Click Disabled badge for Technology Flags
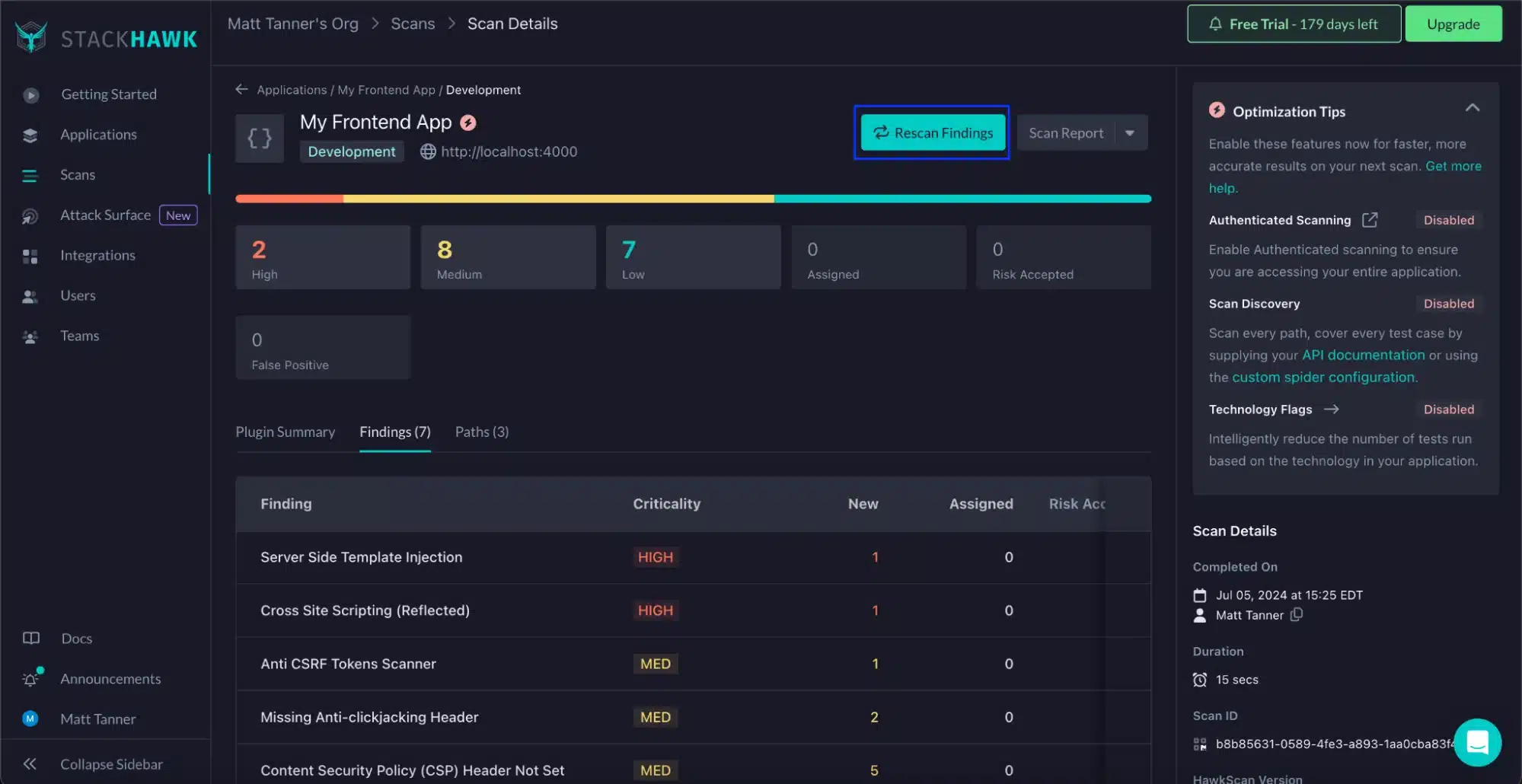1522x784 pixels. (x=1448, y=410)
